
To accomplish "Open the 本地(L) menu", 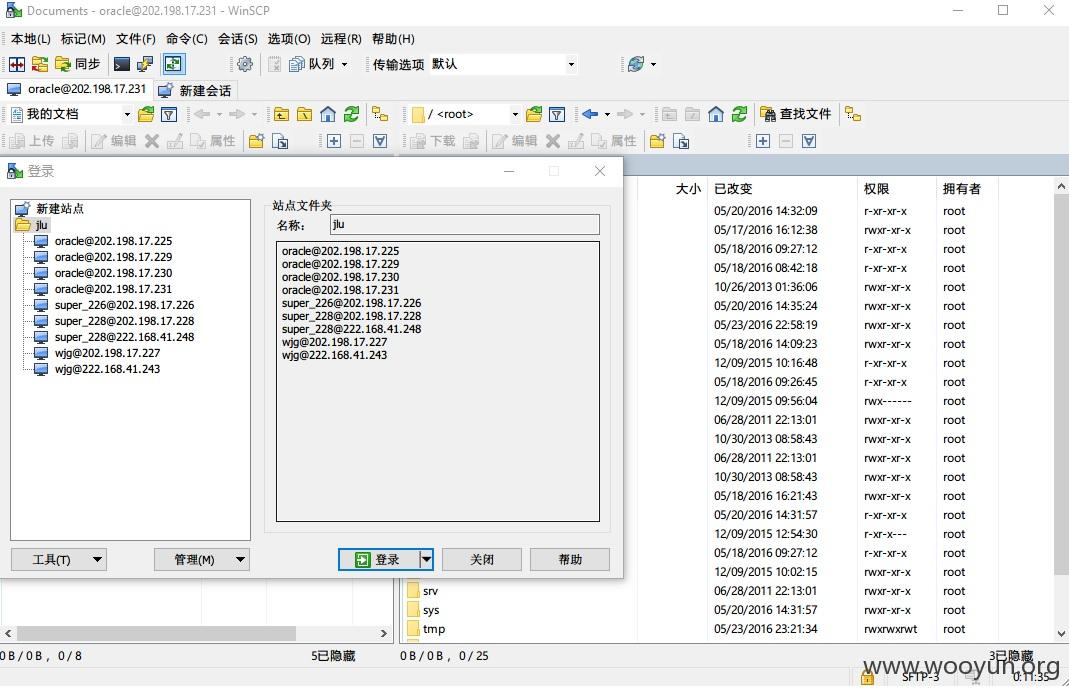I will (31, 39).
